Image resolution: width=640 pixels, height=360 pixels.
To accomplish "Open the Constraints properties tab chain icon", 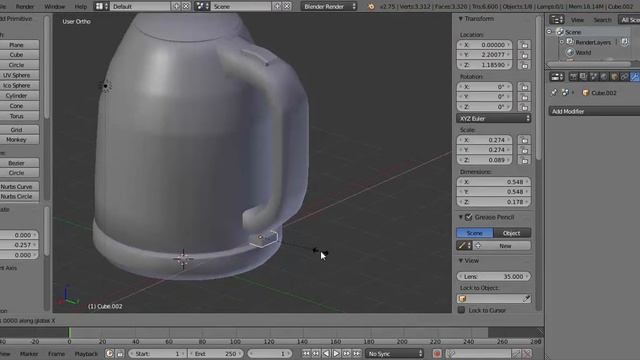I will tap(624, 77).
